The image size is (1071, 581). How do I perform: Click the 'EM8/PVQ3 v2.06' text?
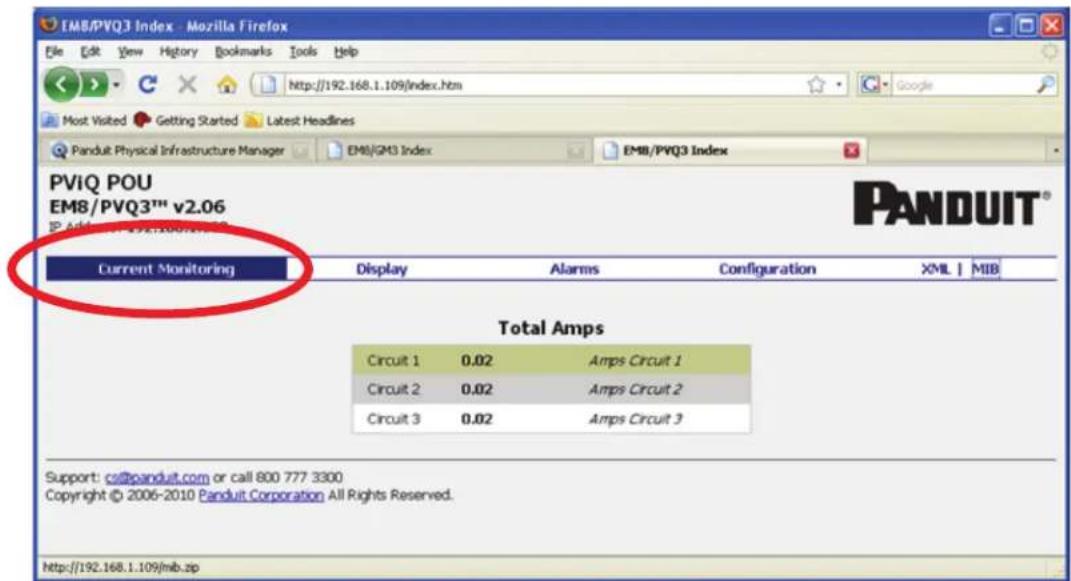pos(137,206)
